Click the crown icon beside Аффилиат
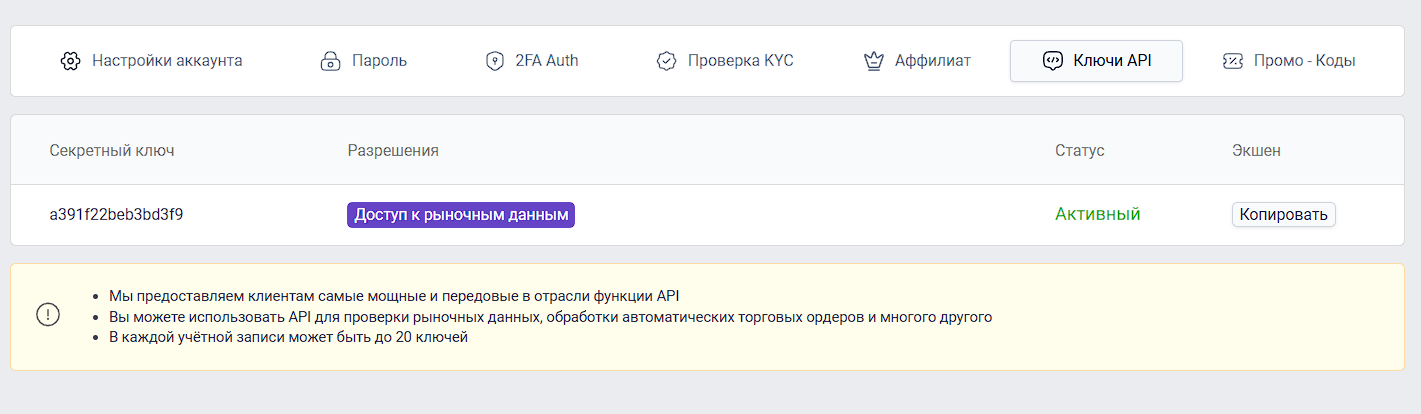 873,61
